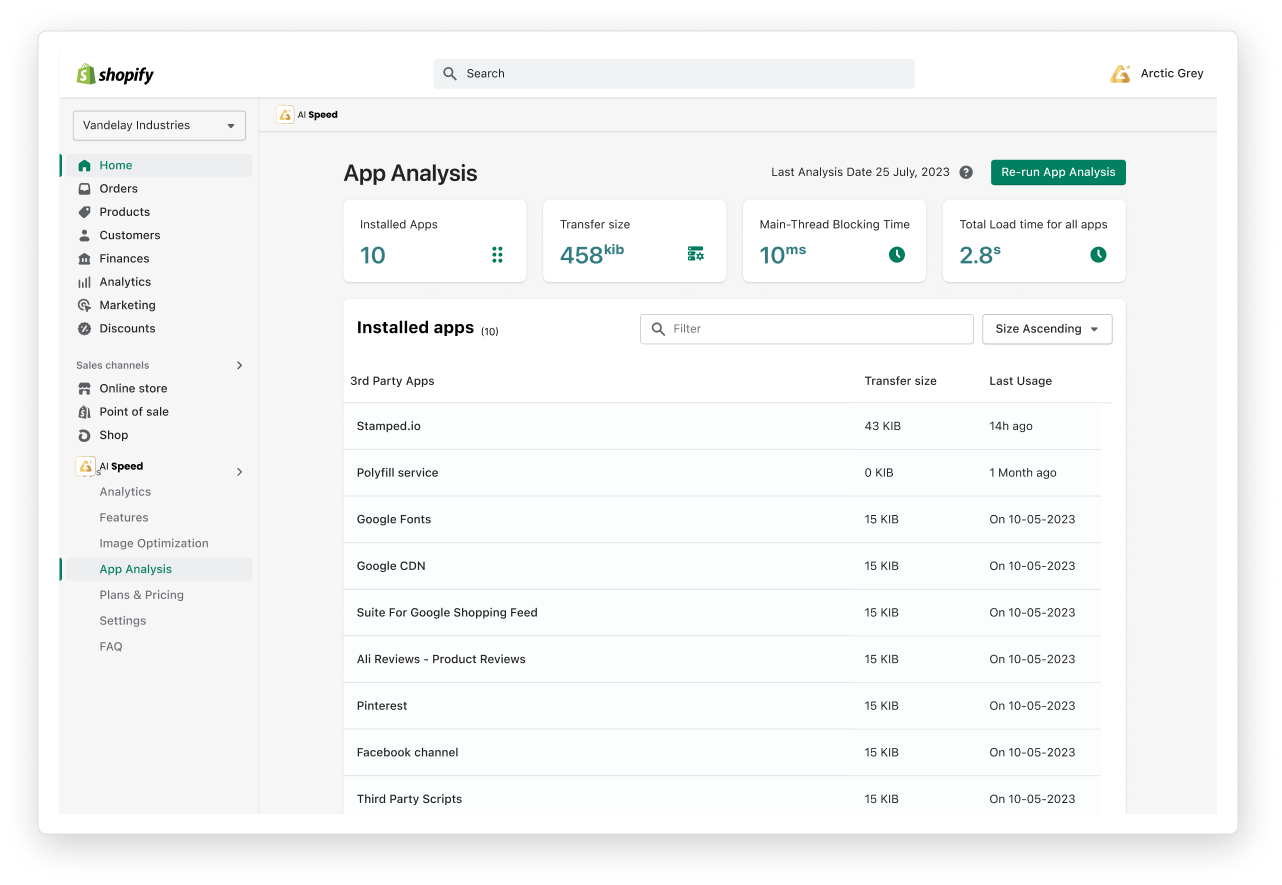Select the Google CDN row
Screen dimensions: 1282x885
[722, 566]
